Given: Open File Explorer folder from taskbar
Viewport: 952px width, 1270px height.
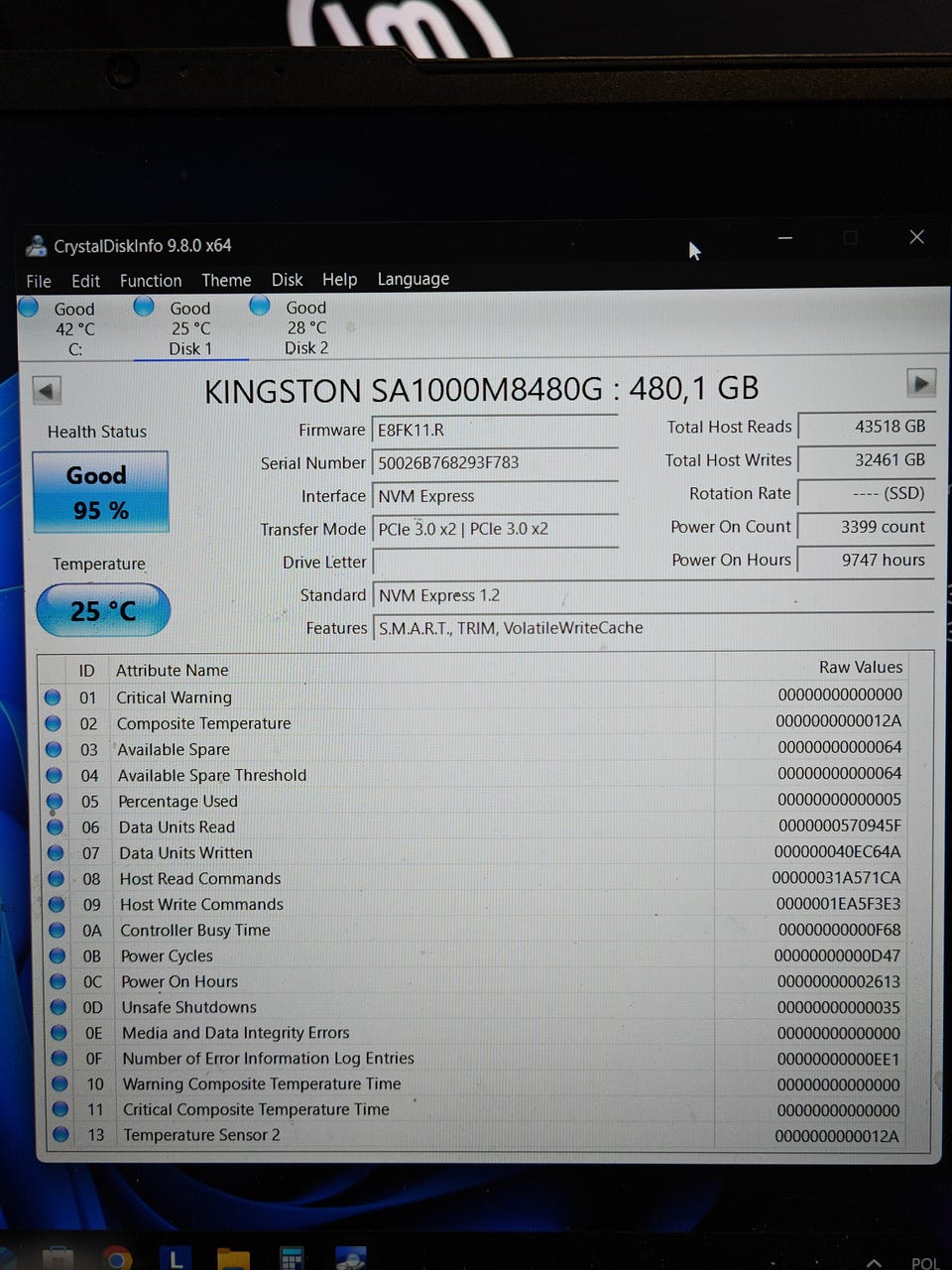Looking at the screenshot, I should [233, 1259].
